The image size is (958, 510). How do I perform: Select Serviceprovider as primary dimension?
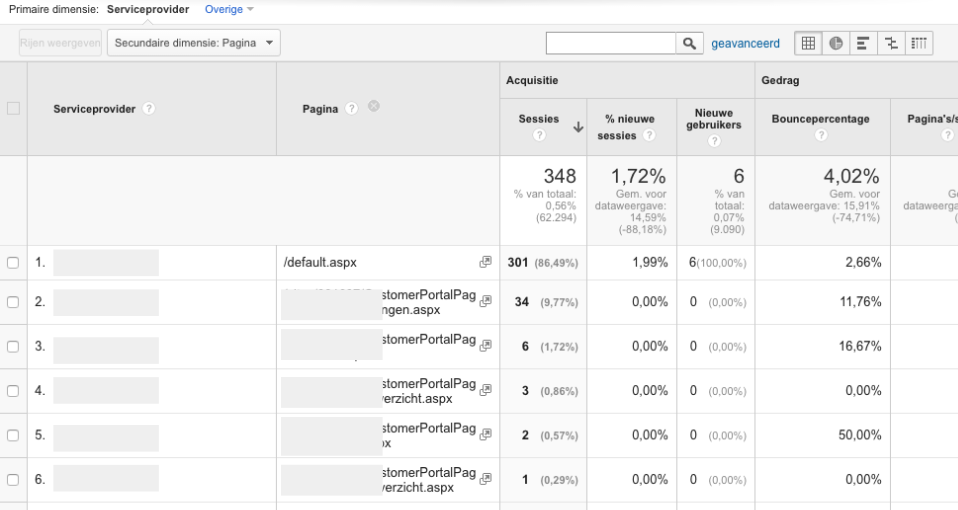(148, 9)
